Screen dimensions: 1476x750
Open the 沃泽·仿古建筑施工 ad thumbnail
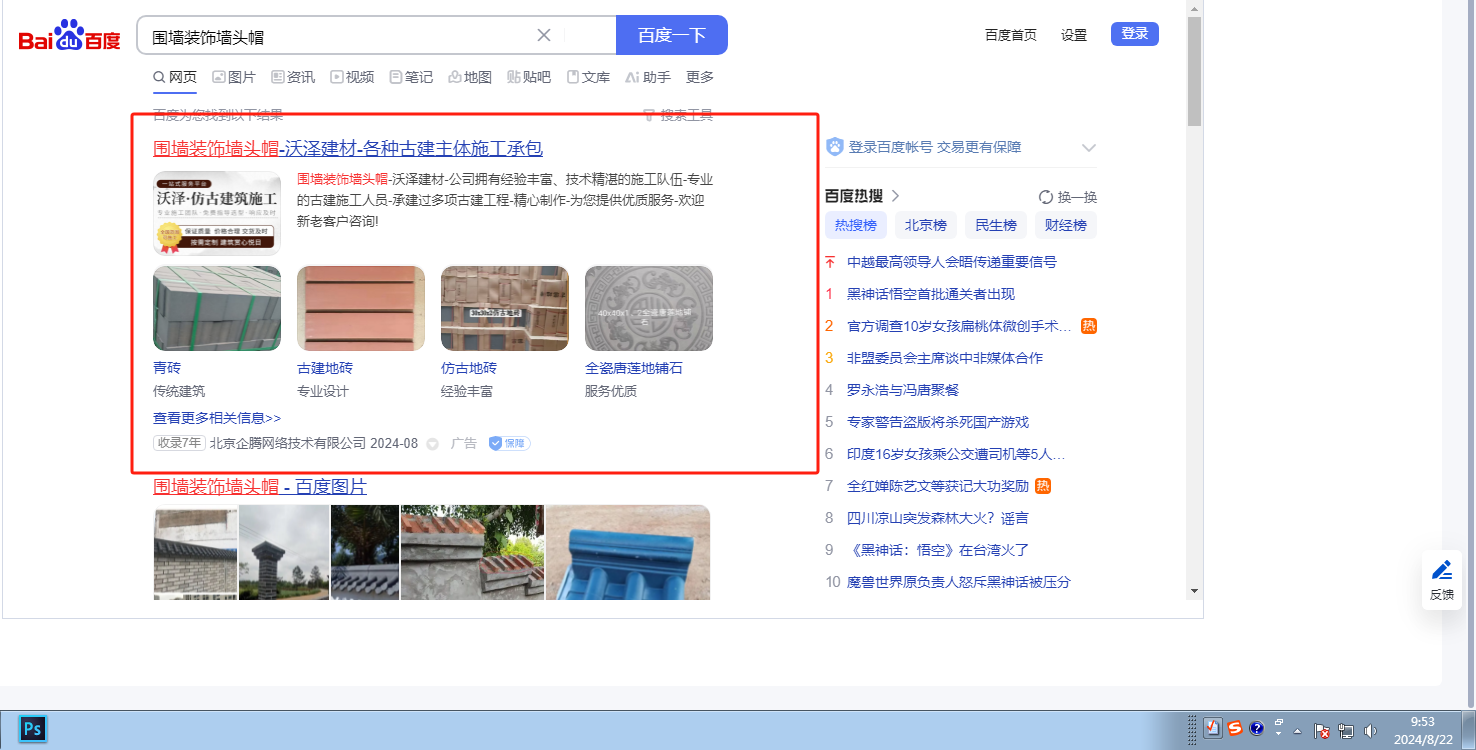(x=217, y=214)
